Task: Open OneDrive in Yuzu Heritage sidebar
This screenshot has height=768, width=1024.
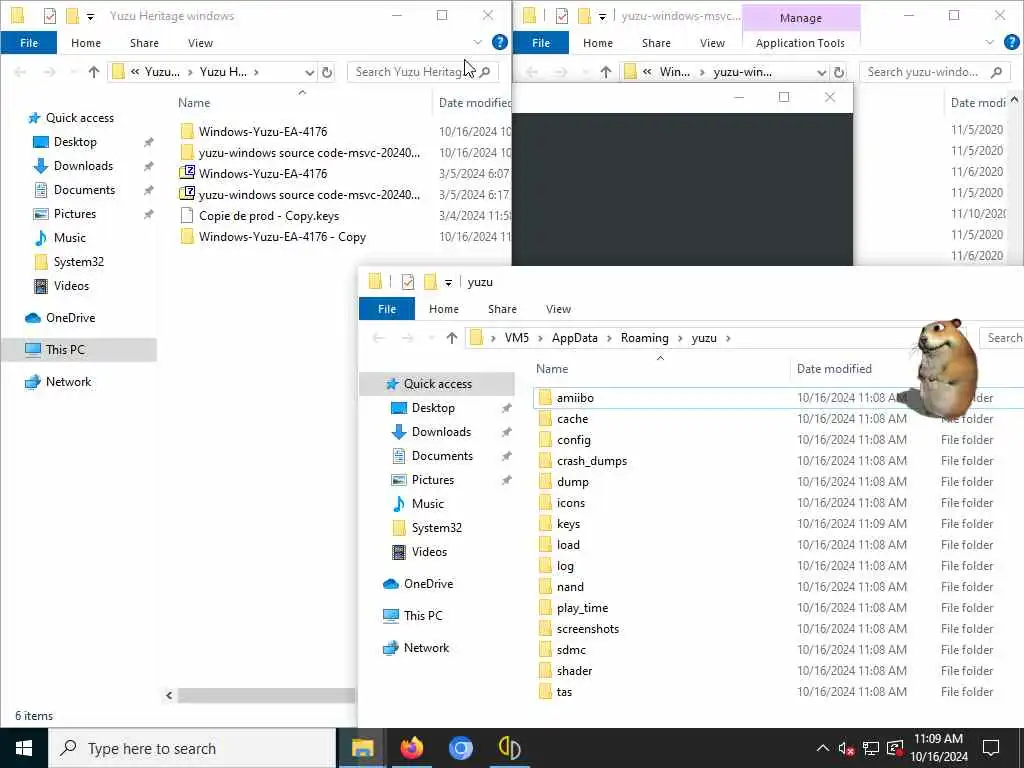Action: 71,317
